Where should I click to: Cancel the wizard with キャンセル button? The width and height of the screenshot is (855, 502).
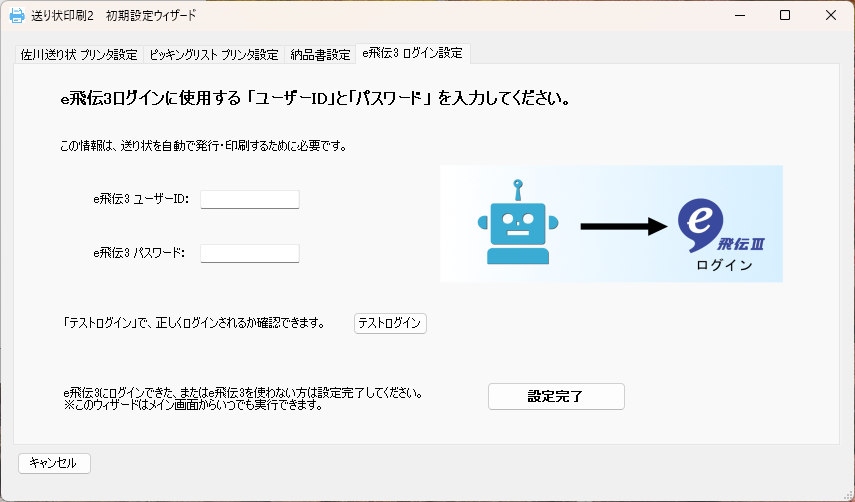54,463
